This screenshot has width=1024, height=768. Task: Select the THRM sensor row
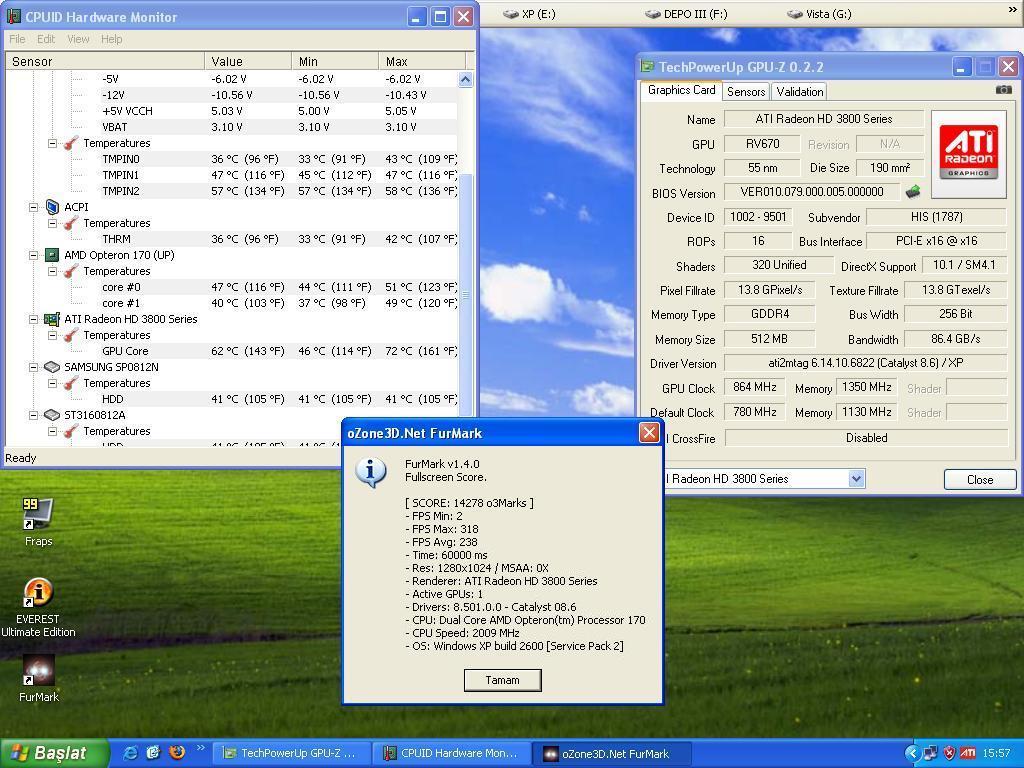tap(232, 239)
